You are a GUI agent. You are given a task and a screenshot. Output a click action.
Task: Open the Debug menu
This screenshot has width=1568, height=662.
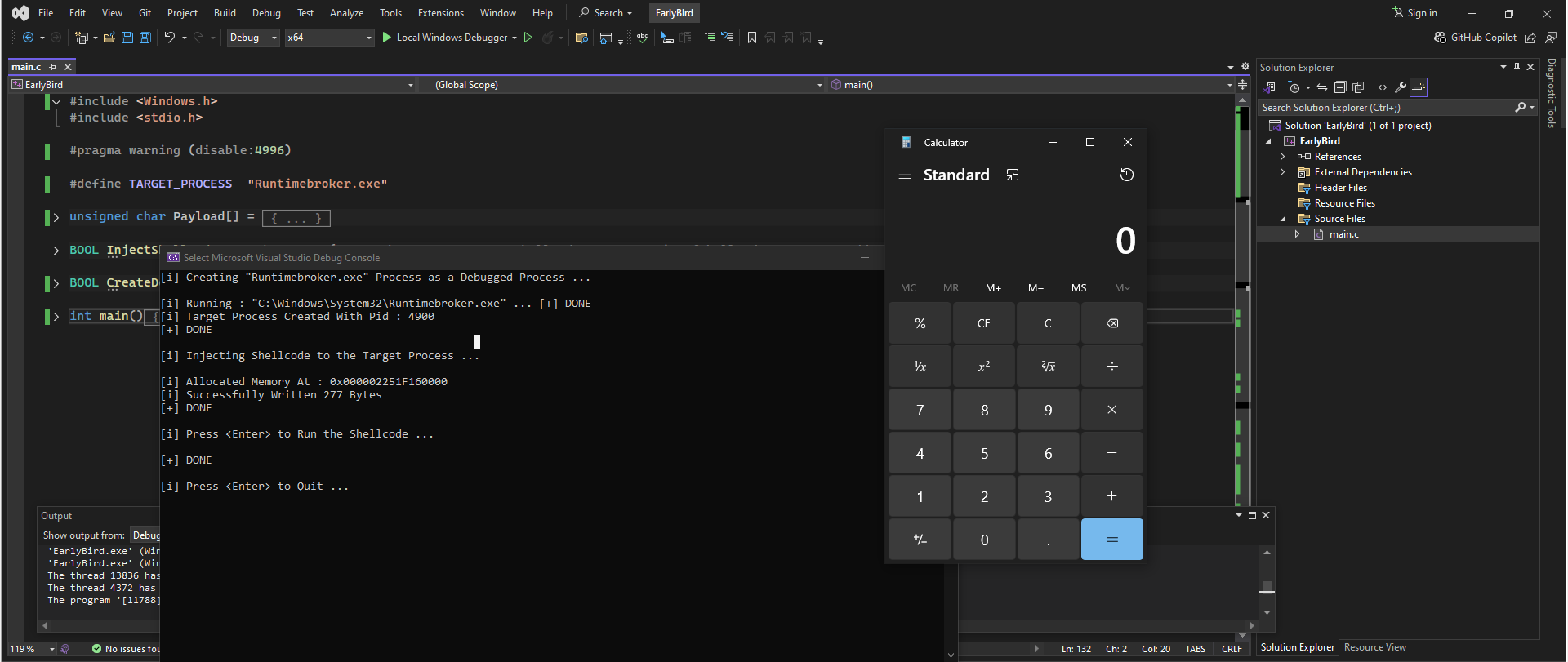266,13
